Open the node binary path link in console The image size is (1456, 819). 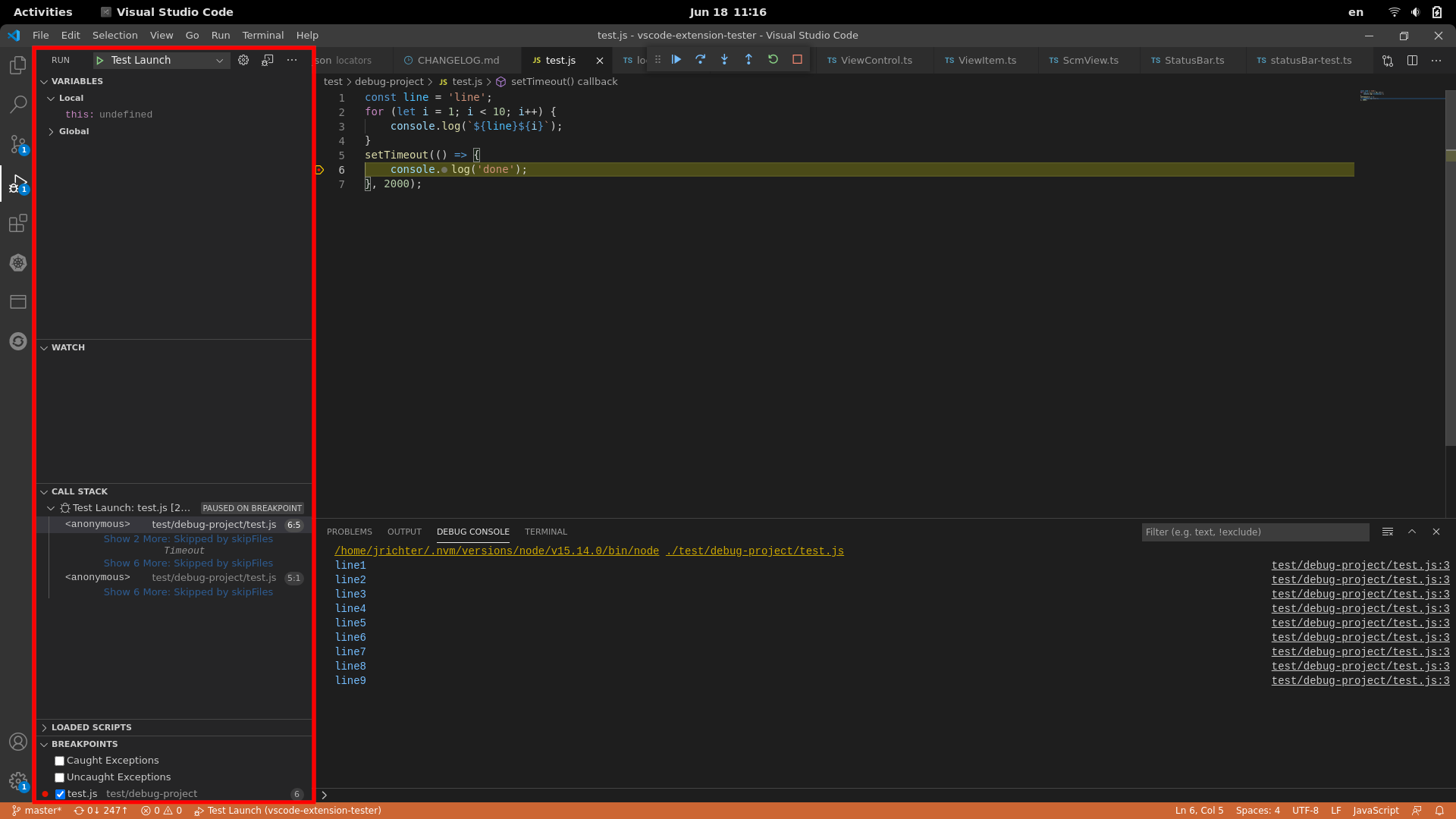click(497, 551)
